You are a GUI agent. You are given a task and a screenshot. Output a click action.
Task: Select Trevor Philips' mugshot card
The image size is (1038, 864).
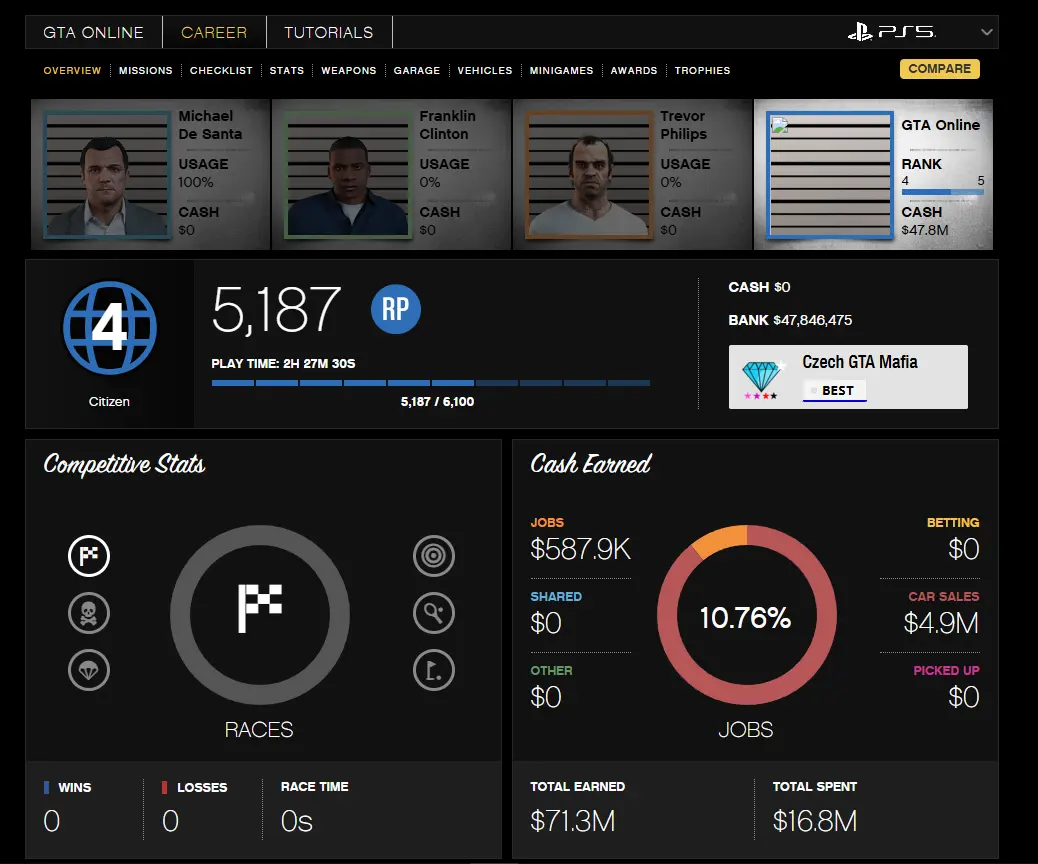tap(632, 174)
